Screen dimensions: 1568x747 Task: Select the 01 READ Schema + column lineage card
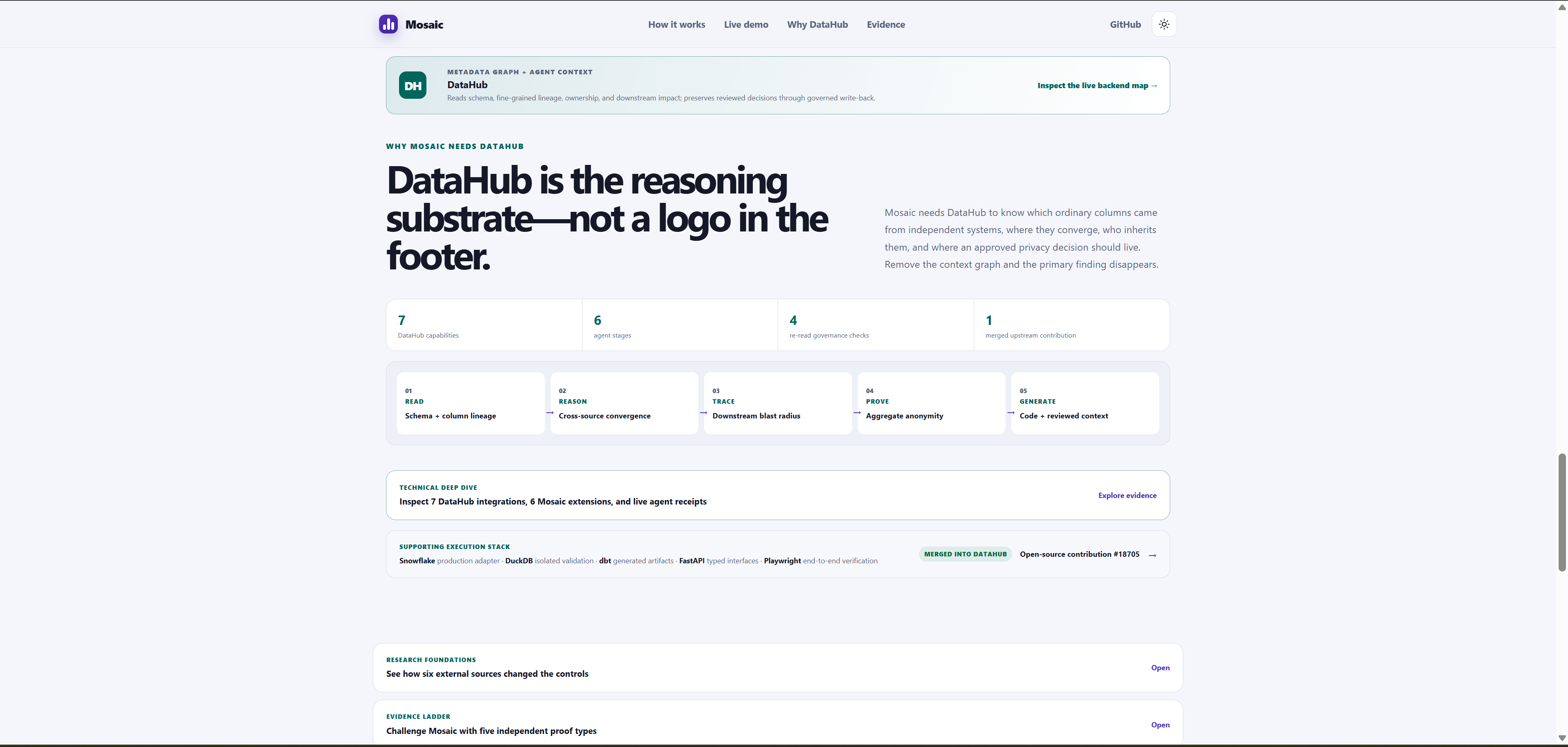[471, 403]
